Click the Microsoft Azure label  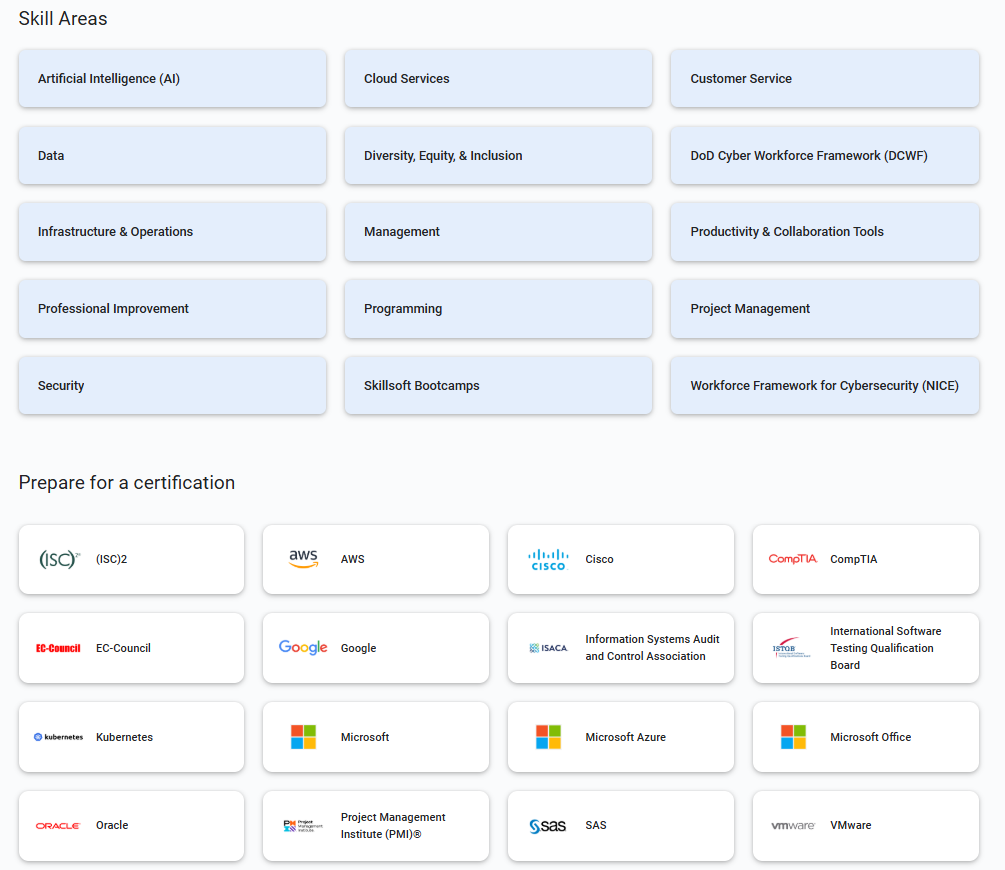point(626,737)
